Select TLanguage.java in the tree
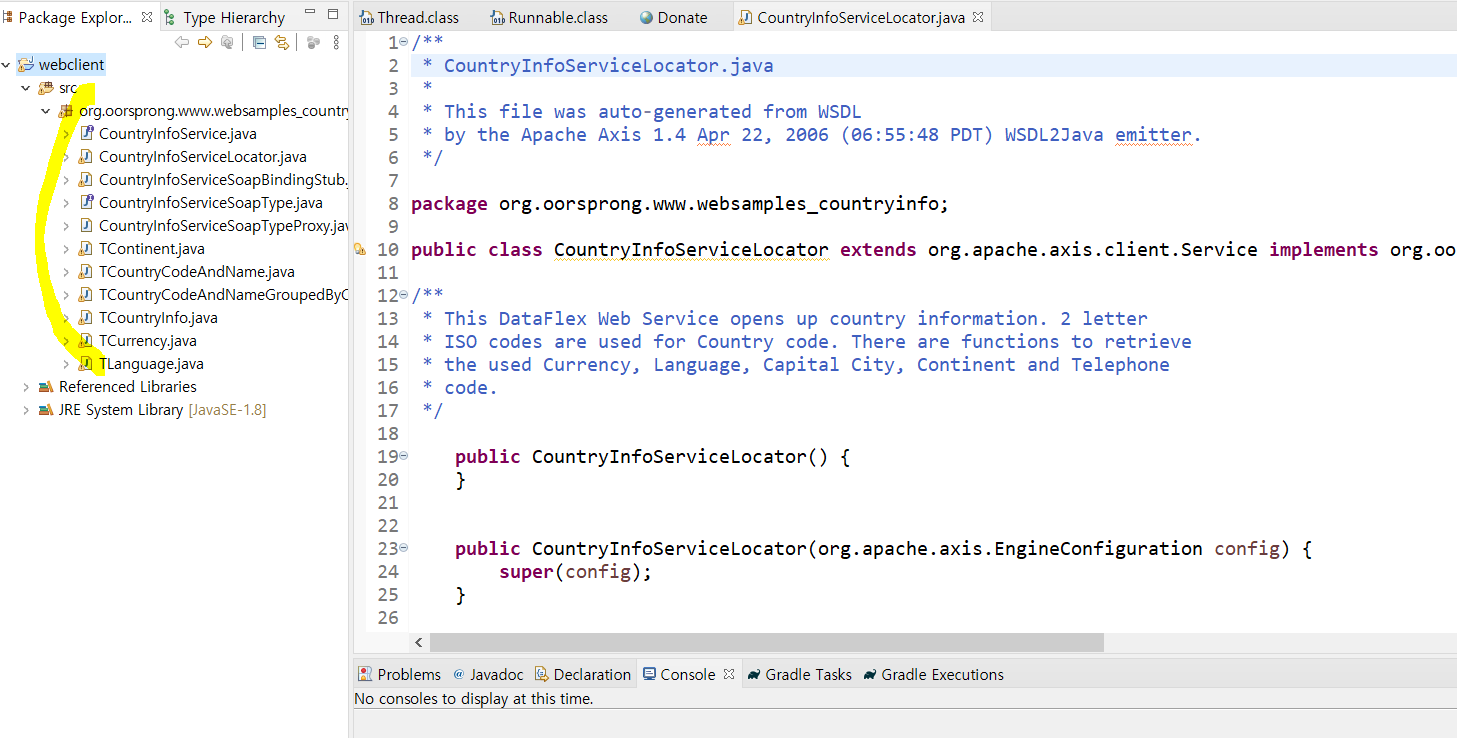The height and width of the screenshot is (738, 1457). click(x=151, y=364)
